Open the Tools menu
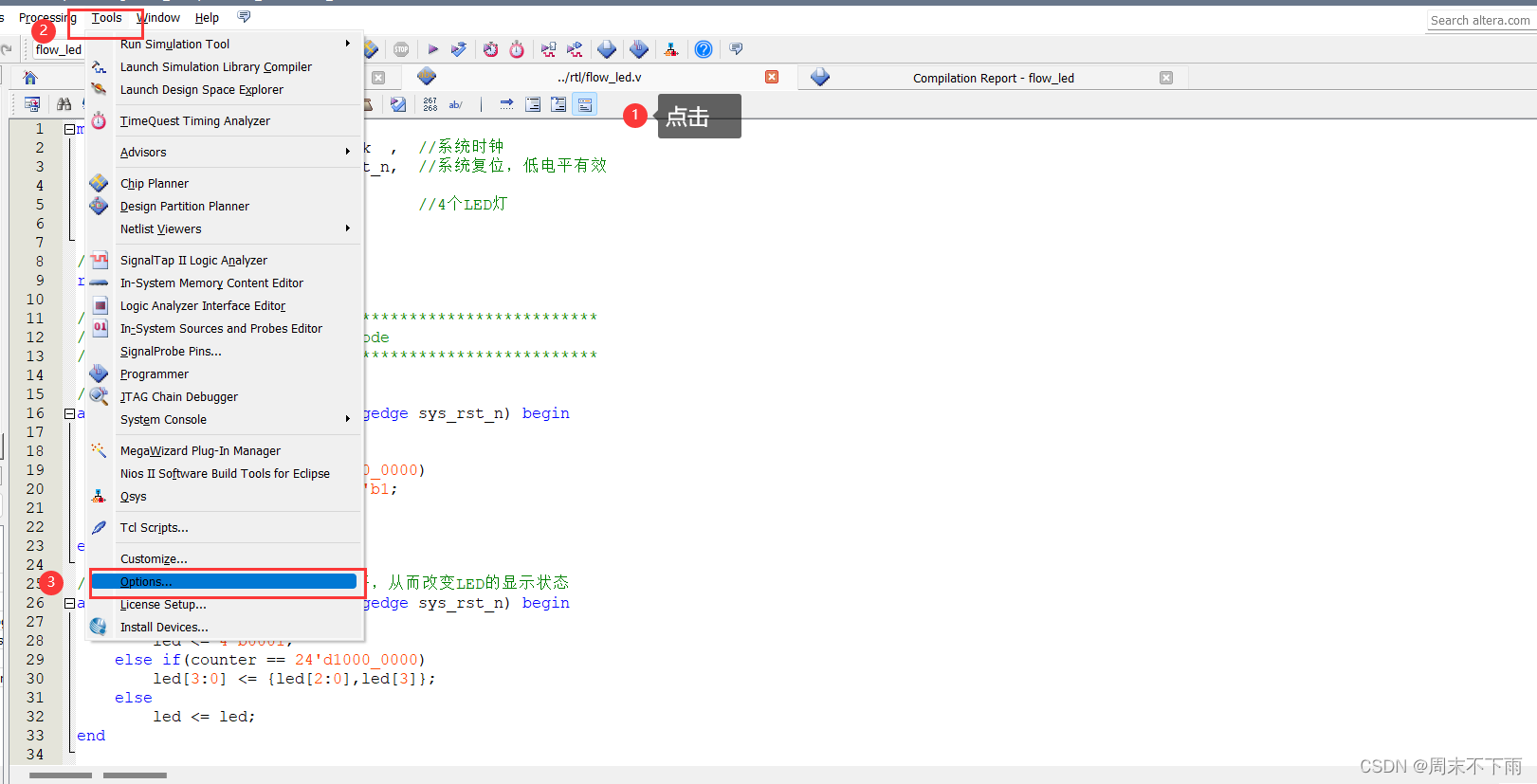Screen dimensions: 1537x784 pos(107,17)
